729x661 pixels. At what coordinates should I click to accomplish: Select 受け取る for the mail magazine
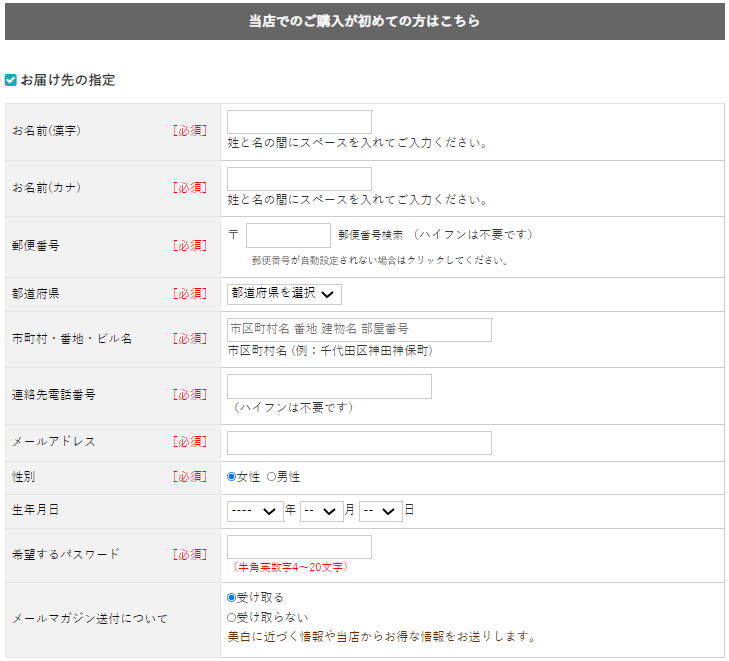[x=232, y=597]
